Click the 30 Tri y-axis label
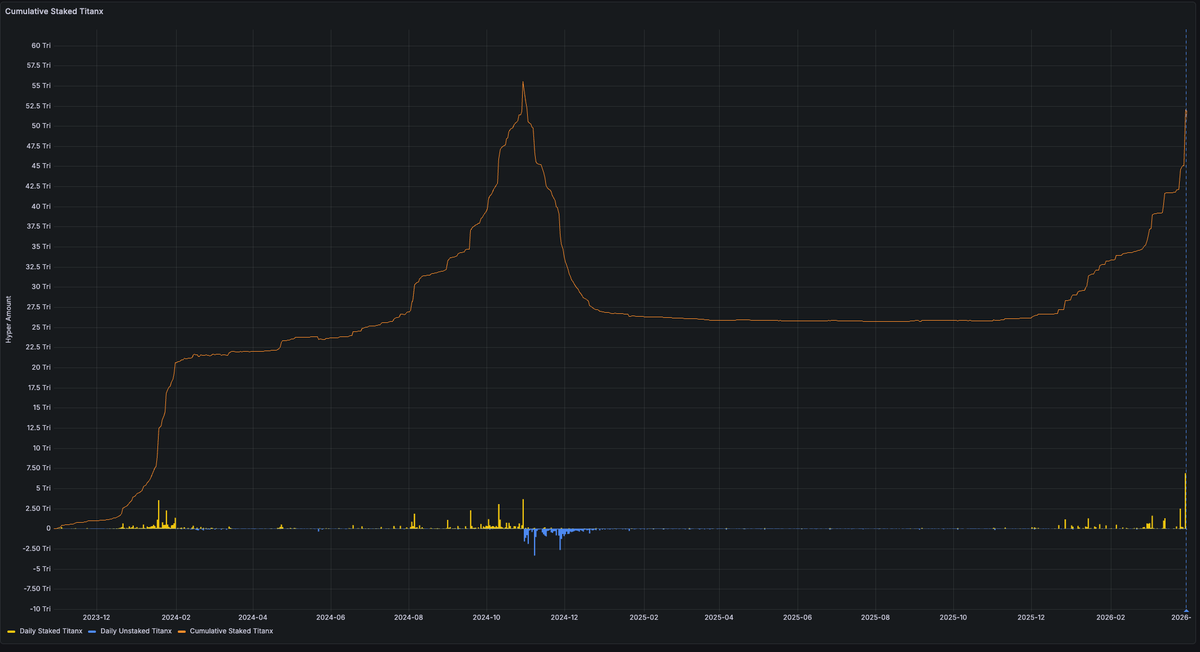 click(x=41, y=286)
